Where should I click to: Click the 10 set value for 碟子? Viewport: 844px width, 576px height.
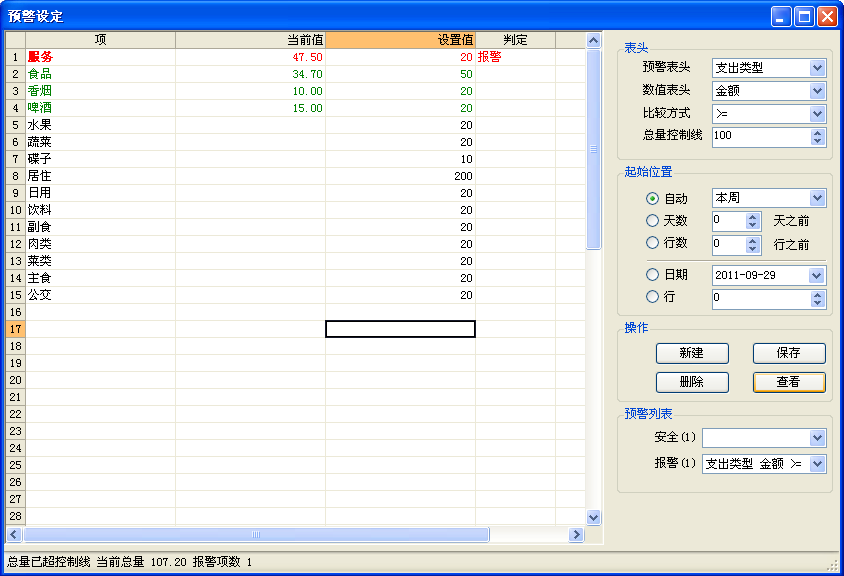(400, 159)
